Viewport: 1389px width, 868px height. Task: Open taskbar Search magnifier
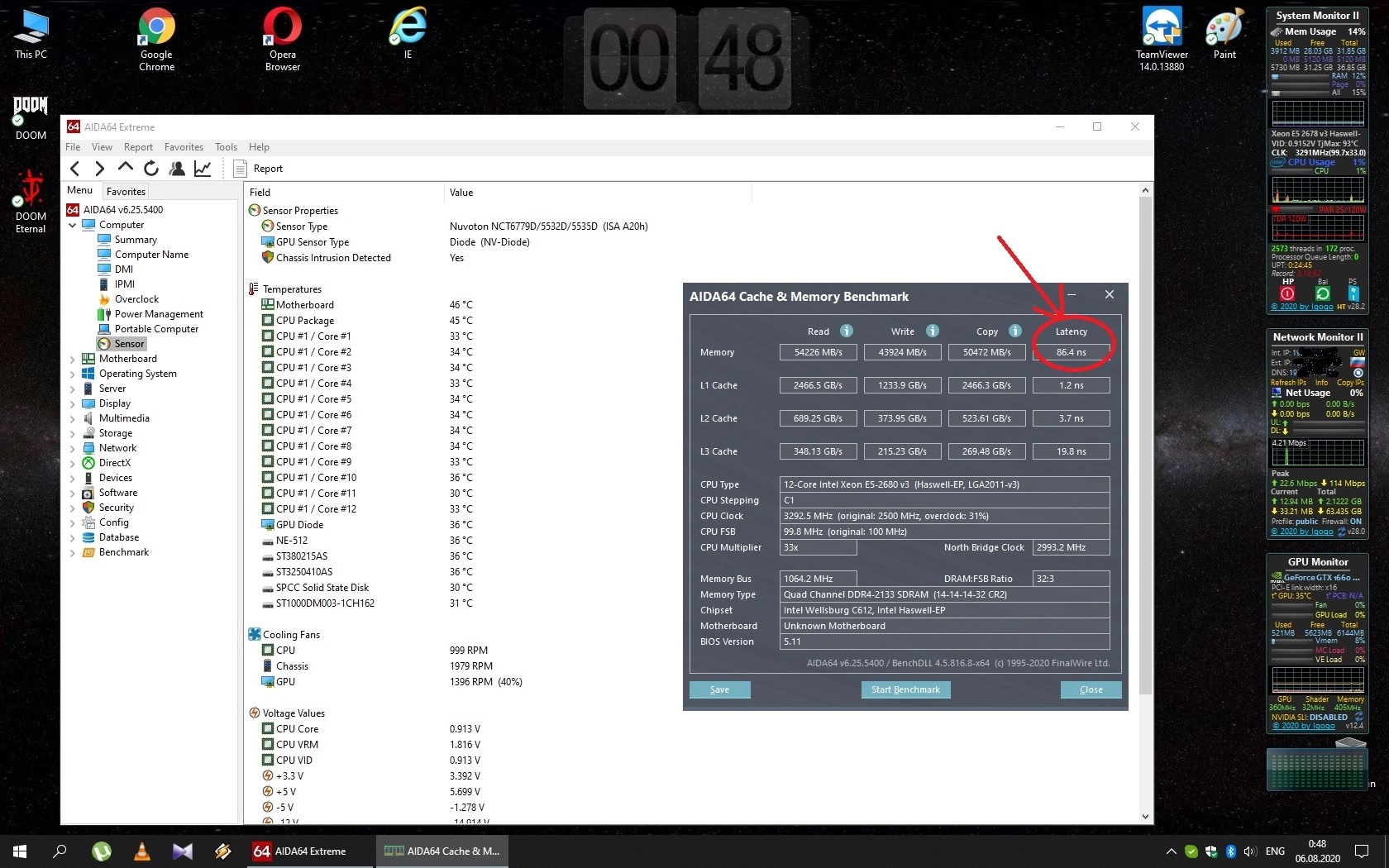60,851
